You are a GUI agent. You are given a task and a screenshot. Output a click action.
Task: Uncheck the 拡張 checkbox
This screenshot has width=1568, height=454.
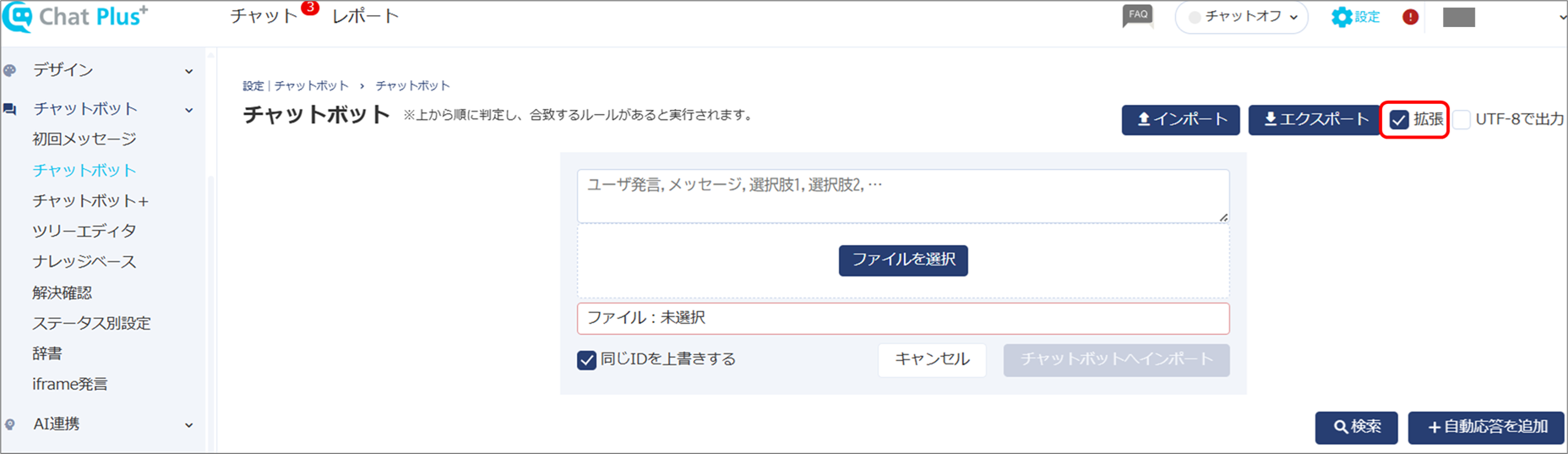(1399, 120)
